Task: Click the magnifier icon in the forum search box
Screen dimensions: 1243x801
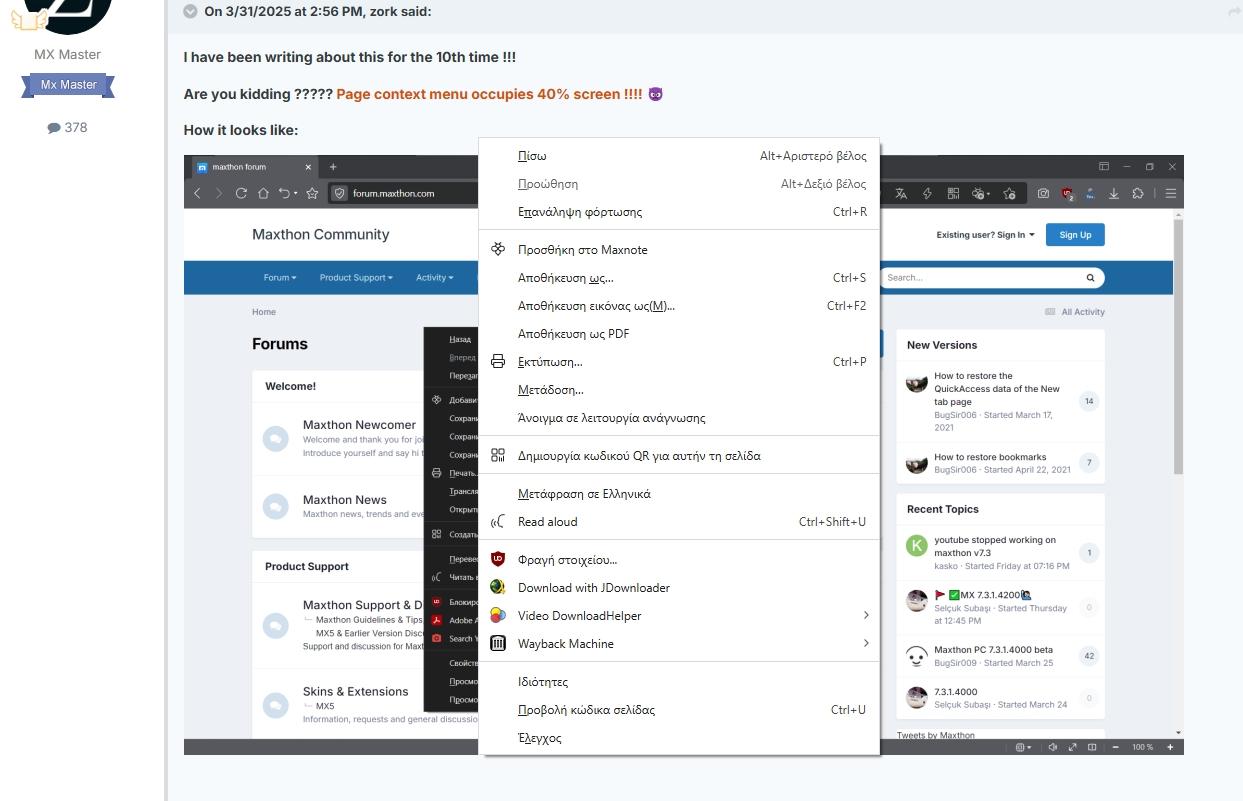Action: click(x=1090, y=278)
